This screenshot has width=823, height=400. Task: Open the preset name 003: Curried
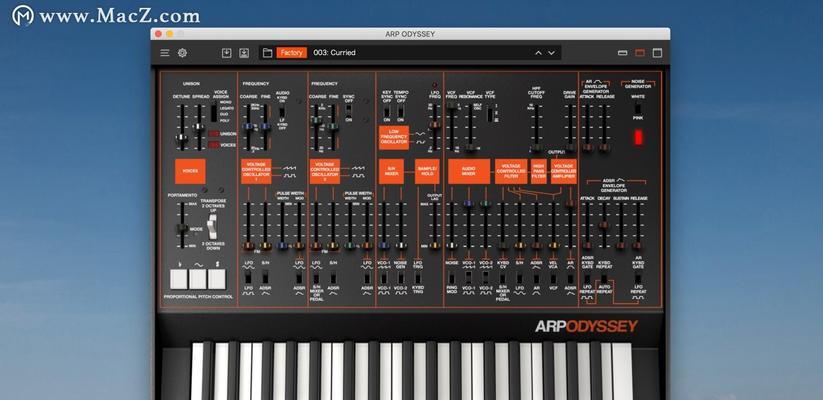334,52
